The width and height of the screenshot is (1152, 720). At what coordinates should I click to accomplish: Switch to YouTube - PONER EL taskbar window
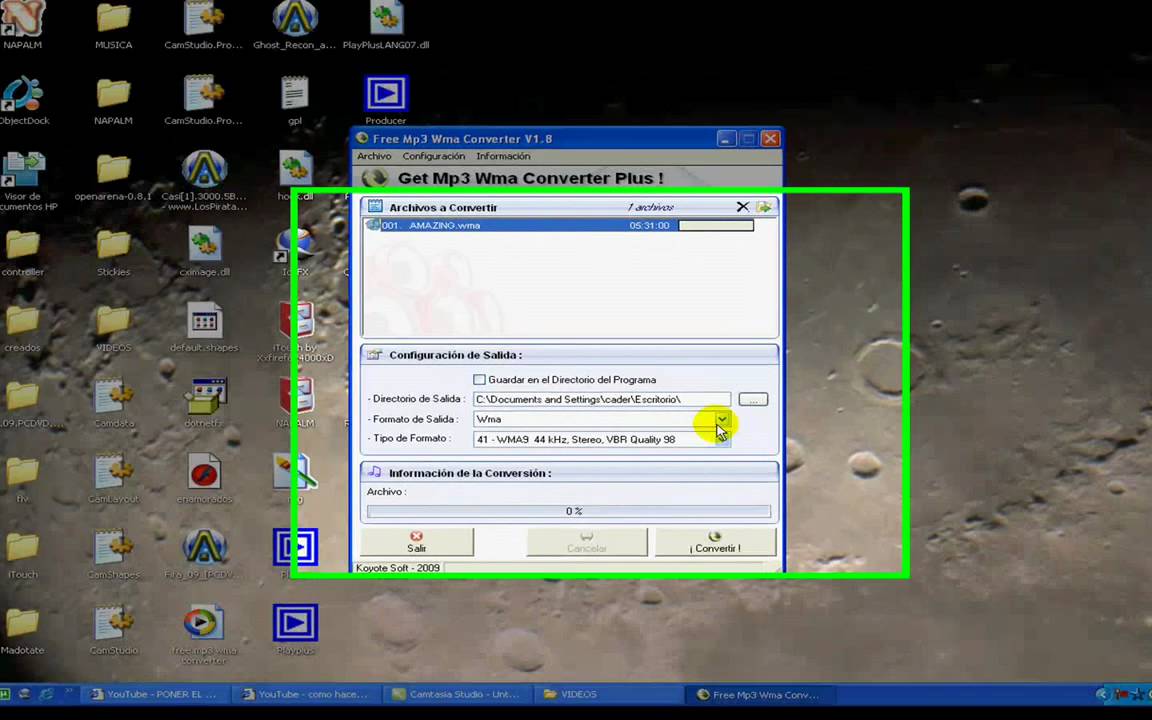[155, 694]
